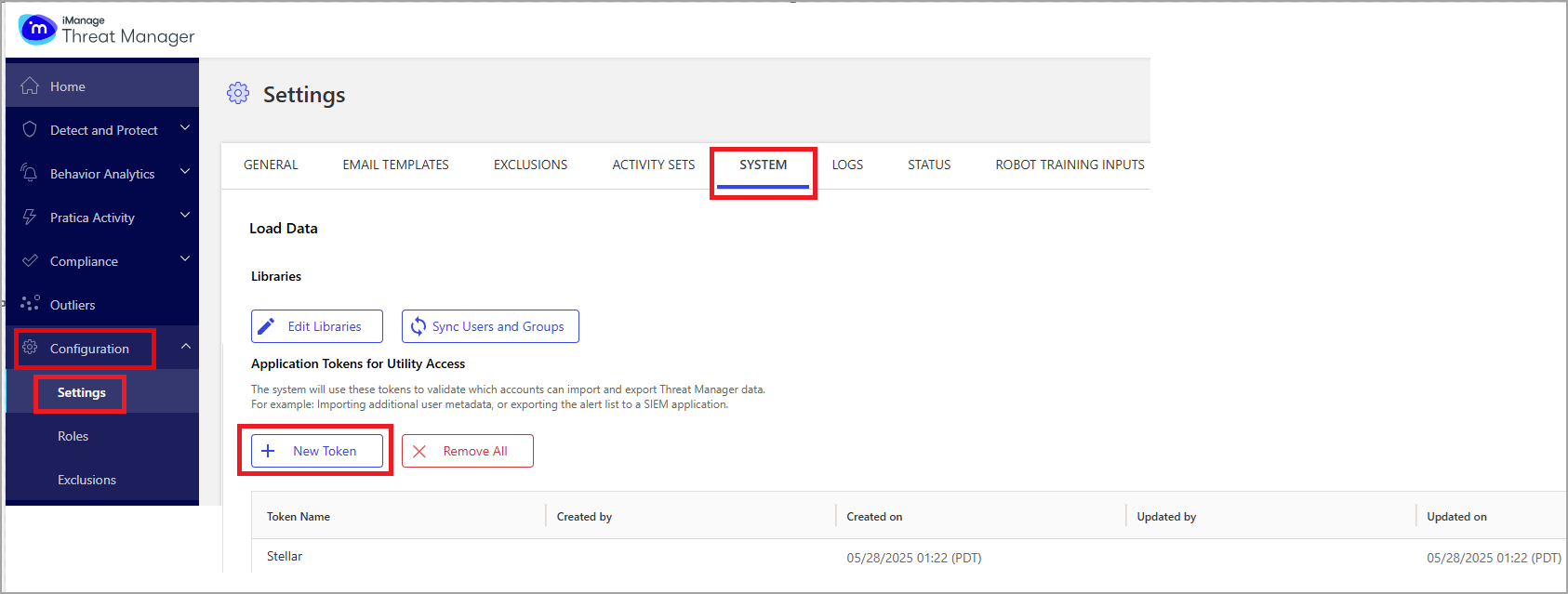Open the EMAIL TEMPLATES tab
Viewport: 1568px width, 594px height.
(x=395, y=165)
